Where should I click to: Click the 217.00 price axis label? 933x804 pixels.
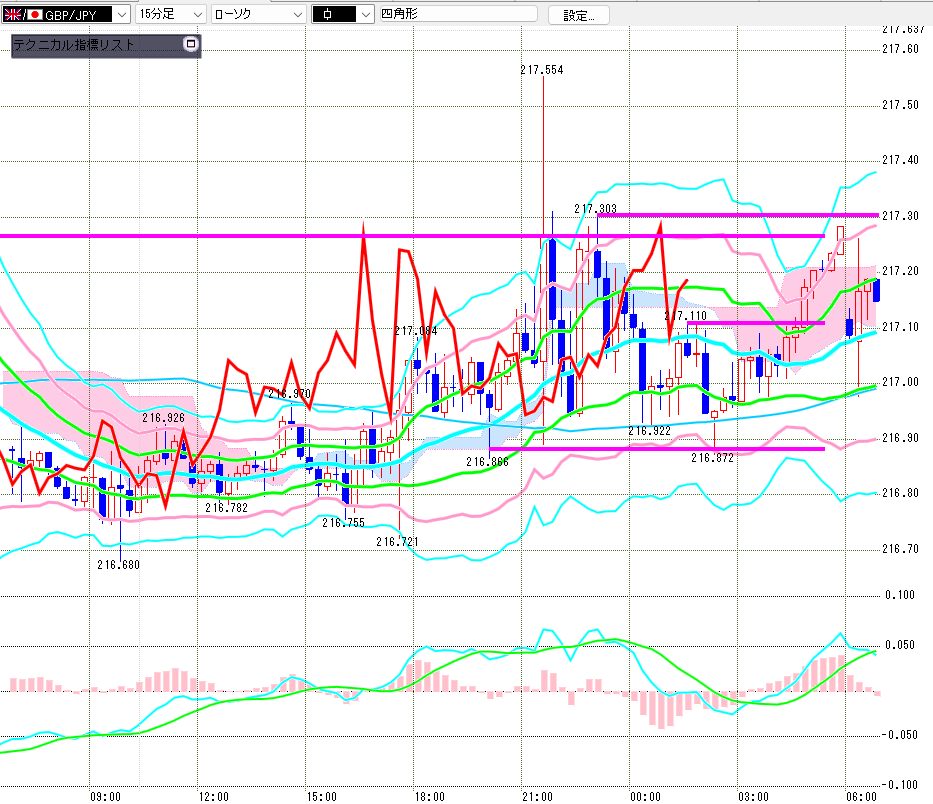click(900, 381)
